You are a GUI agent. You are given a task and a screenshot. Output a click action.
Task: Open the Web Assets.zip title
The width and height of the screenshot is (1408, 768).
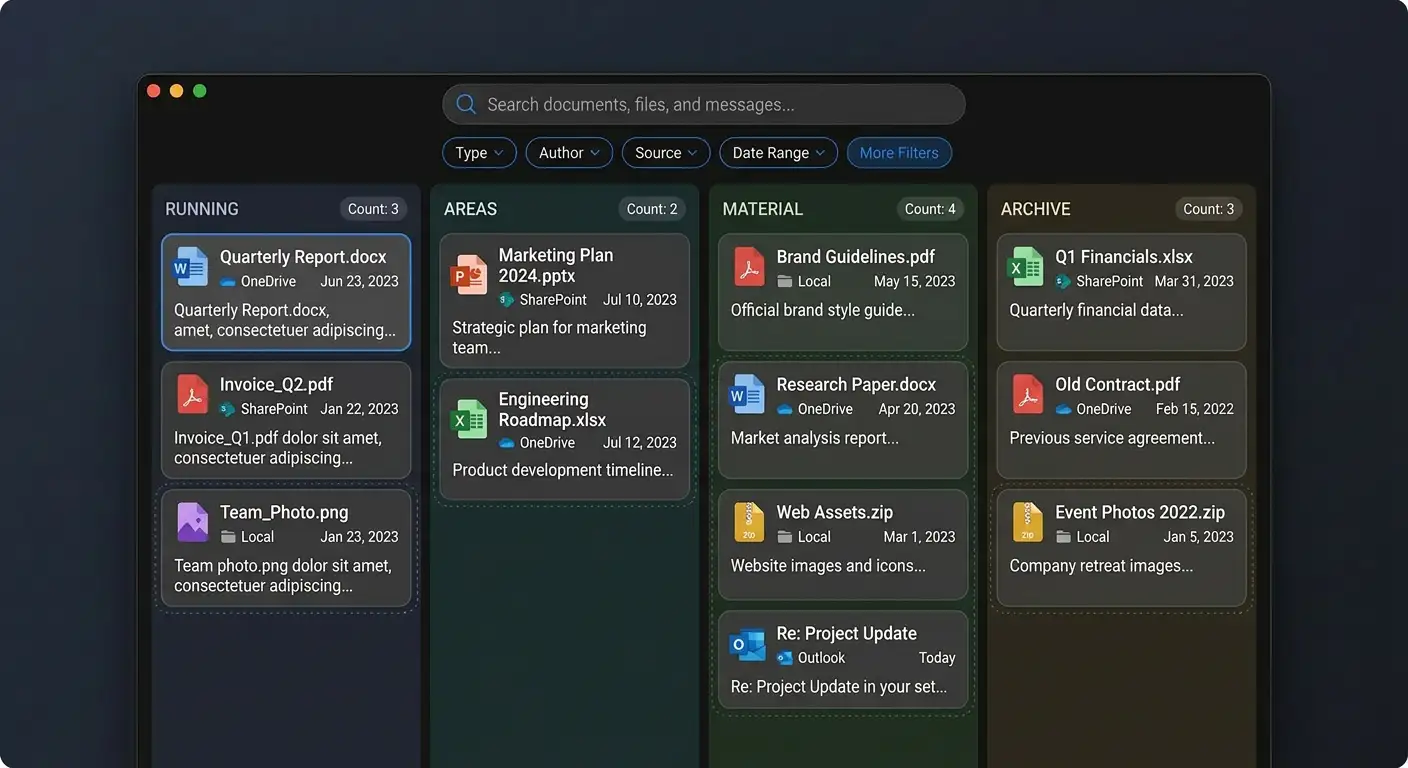(x=835, y=512)
